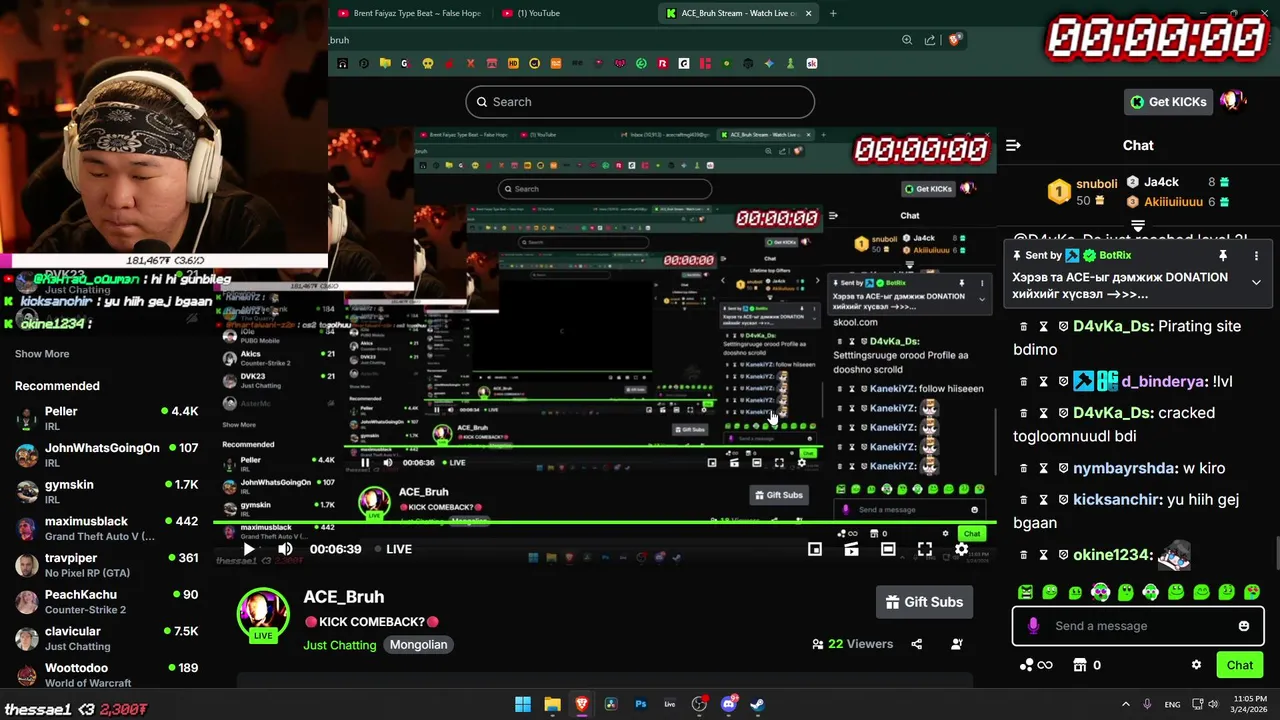
Task: Open the PeachKachu Counter-Strike 2 channel
Action: coord(107,601)
